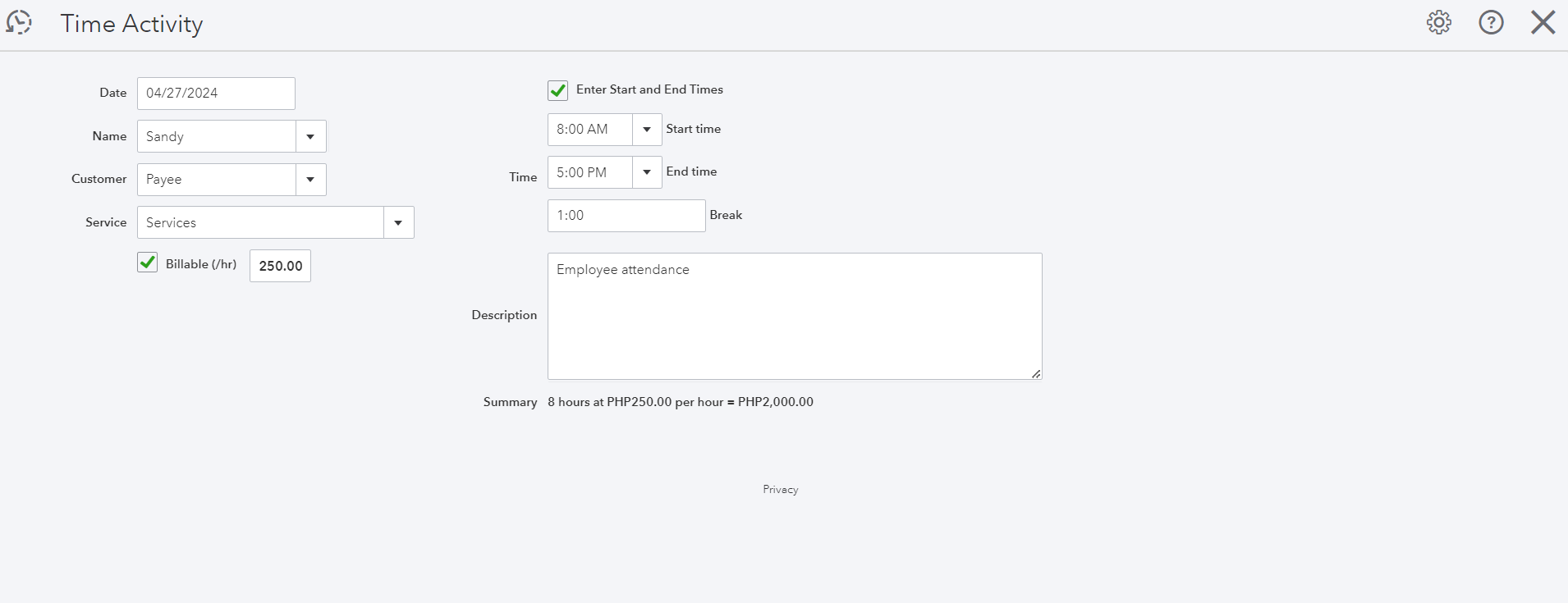Image resolution: width=1568 pixels, height=603 pixels.
Task: Click the Name field showing Sandy
Action: [217, 137]
